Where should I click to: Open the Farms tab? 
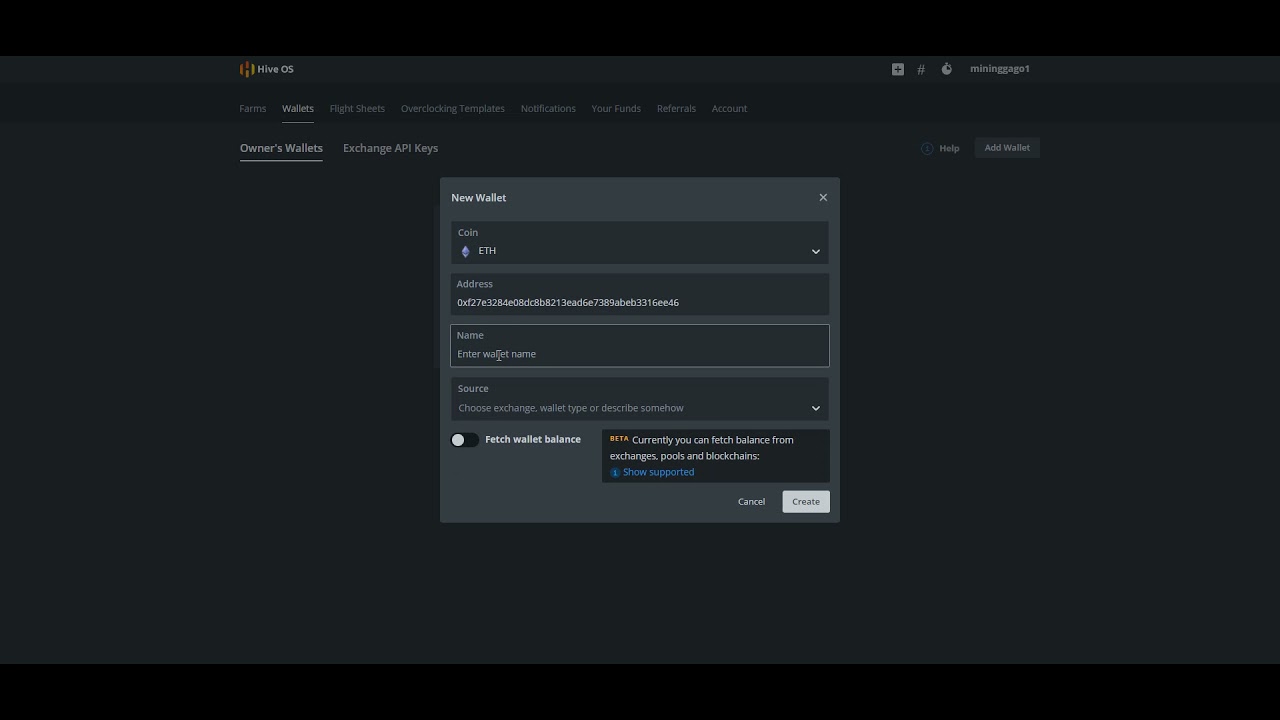tap(253, 108)
